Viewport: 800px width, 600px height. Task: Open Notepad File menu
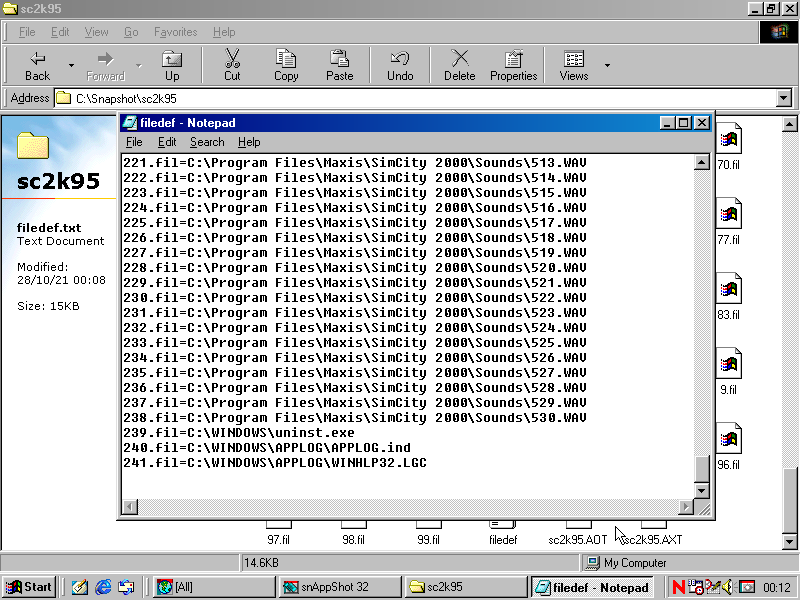pyautogui.click(x=134, y=142)
